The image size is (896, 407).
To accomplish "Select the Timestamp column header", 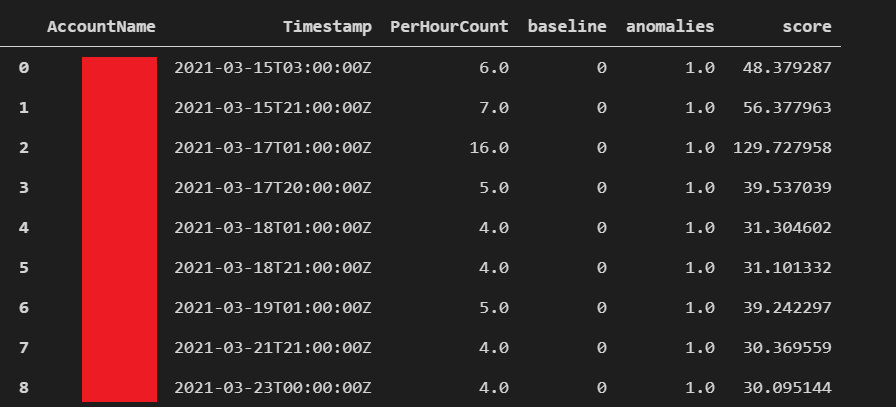I will [x=327, y=27].
